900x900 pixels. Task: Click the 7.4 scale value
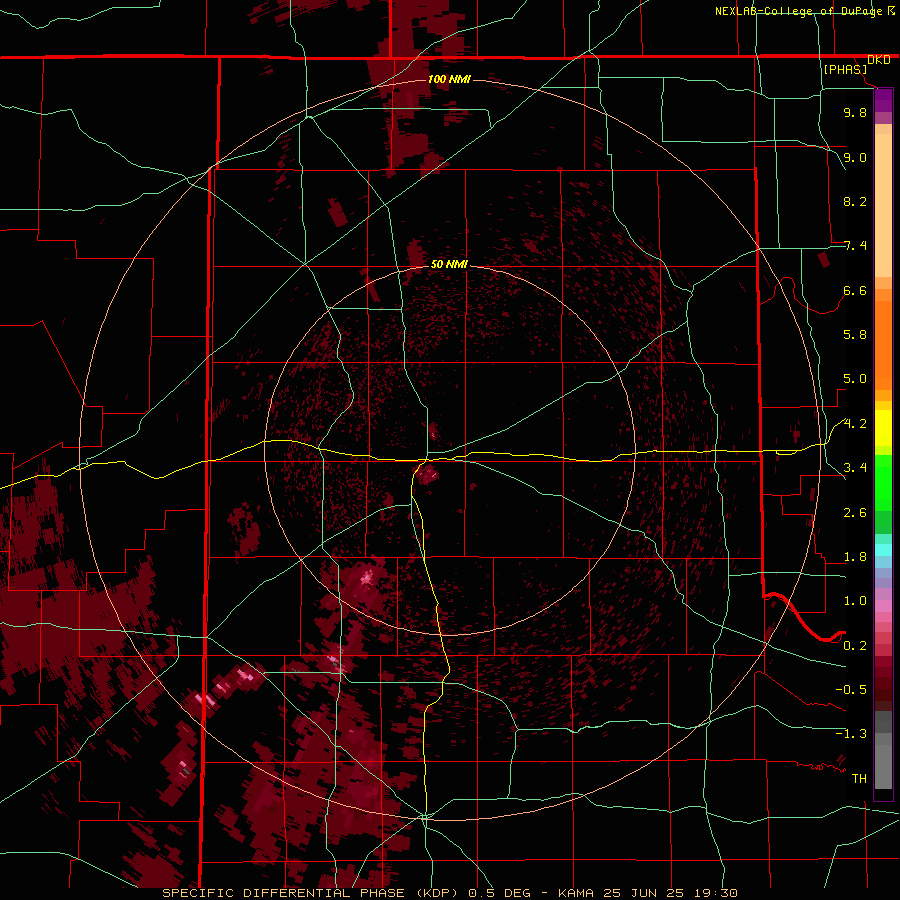[855, 246]
